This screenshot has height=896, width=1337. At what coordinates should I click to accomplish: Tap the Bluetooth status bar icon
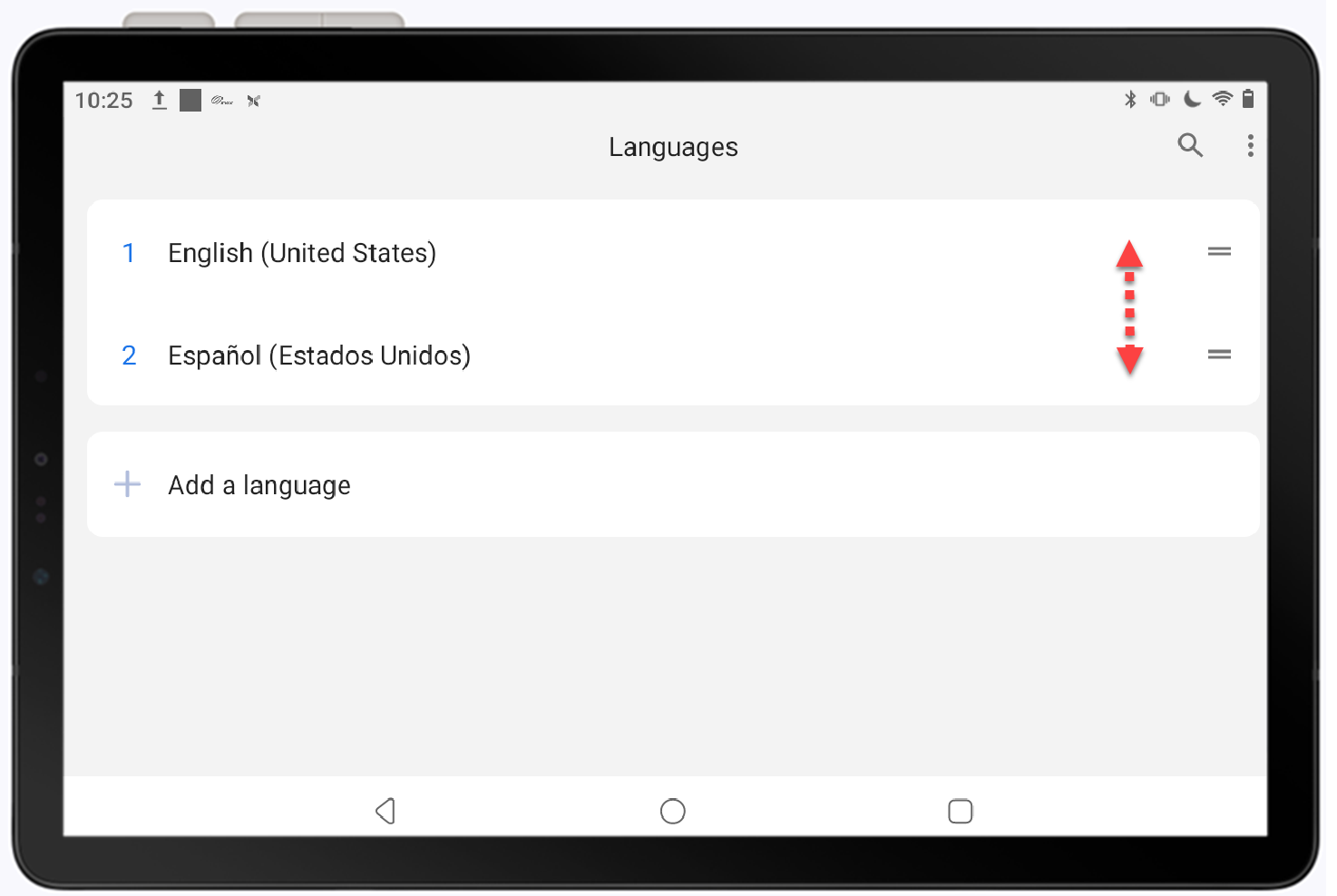click(1130, 100)
